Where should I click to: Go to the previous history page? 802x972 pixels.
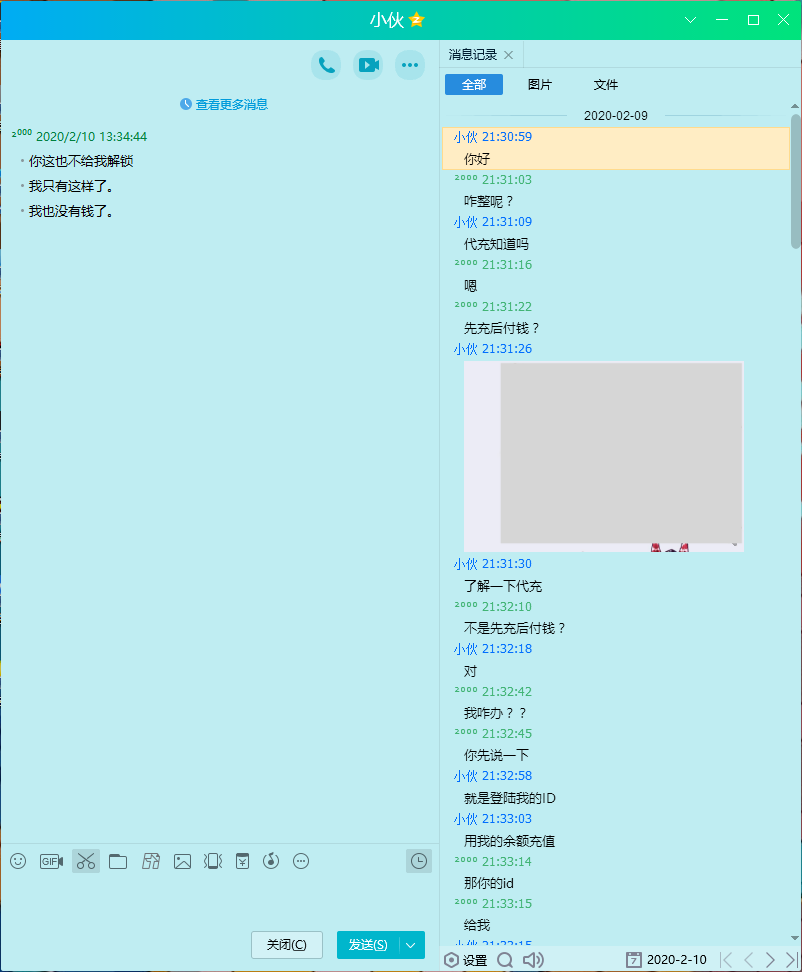point(749,960)
